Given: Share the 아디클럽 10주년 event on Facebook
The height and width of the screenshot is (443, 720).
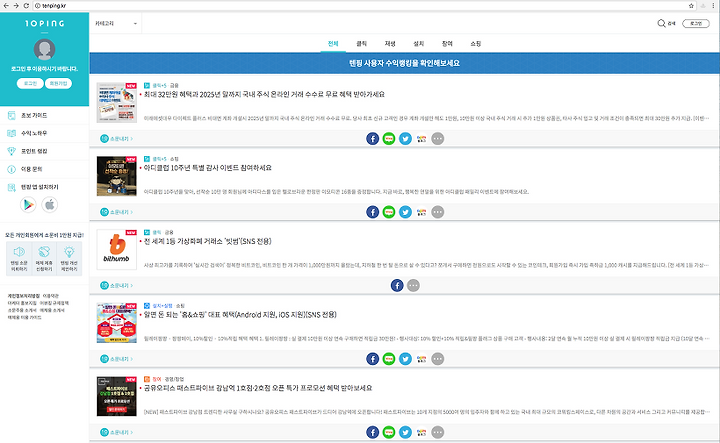Looking at the screenshot, I should tap(372, 212).
